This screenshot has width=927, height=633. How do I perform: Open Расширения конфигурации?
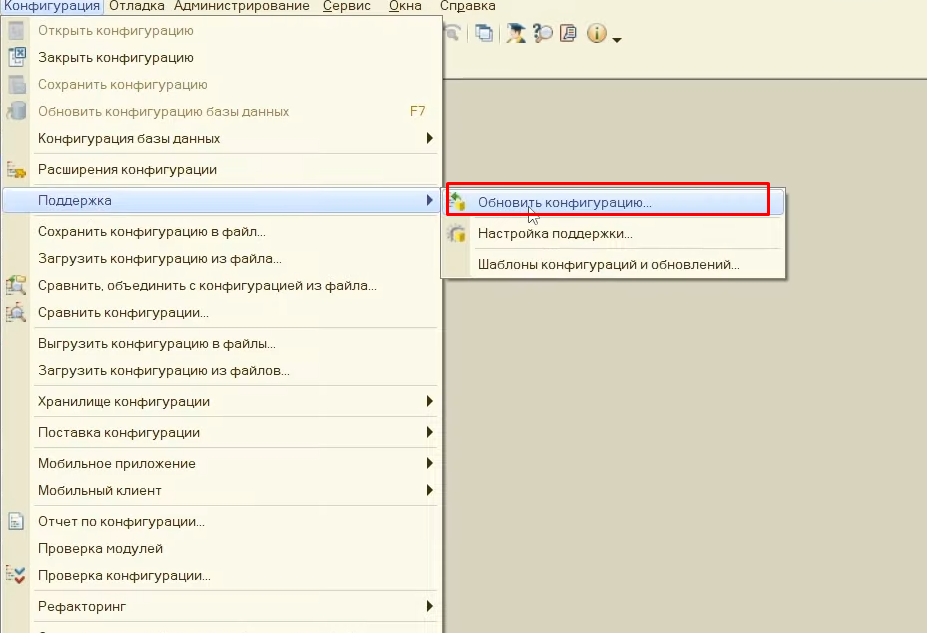pos(222,170)
